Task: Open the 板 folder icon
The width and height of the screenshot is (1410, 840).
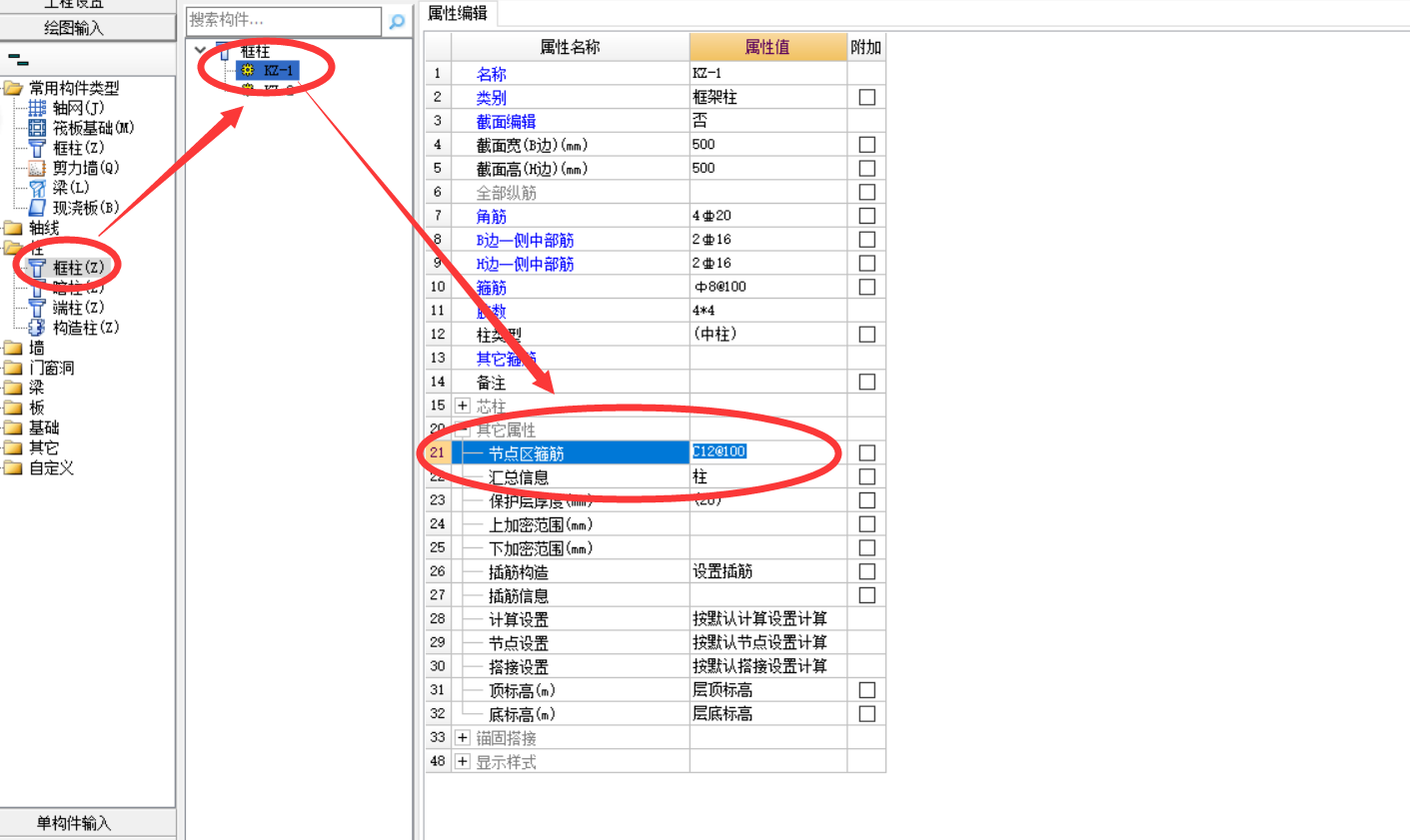Action: [13, 408]
